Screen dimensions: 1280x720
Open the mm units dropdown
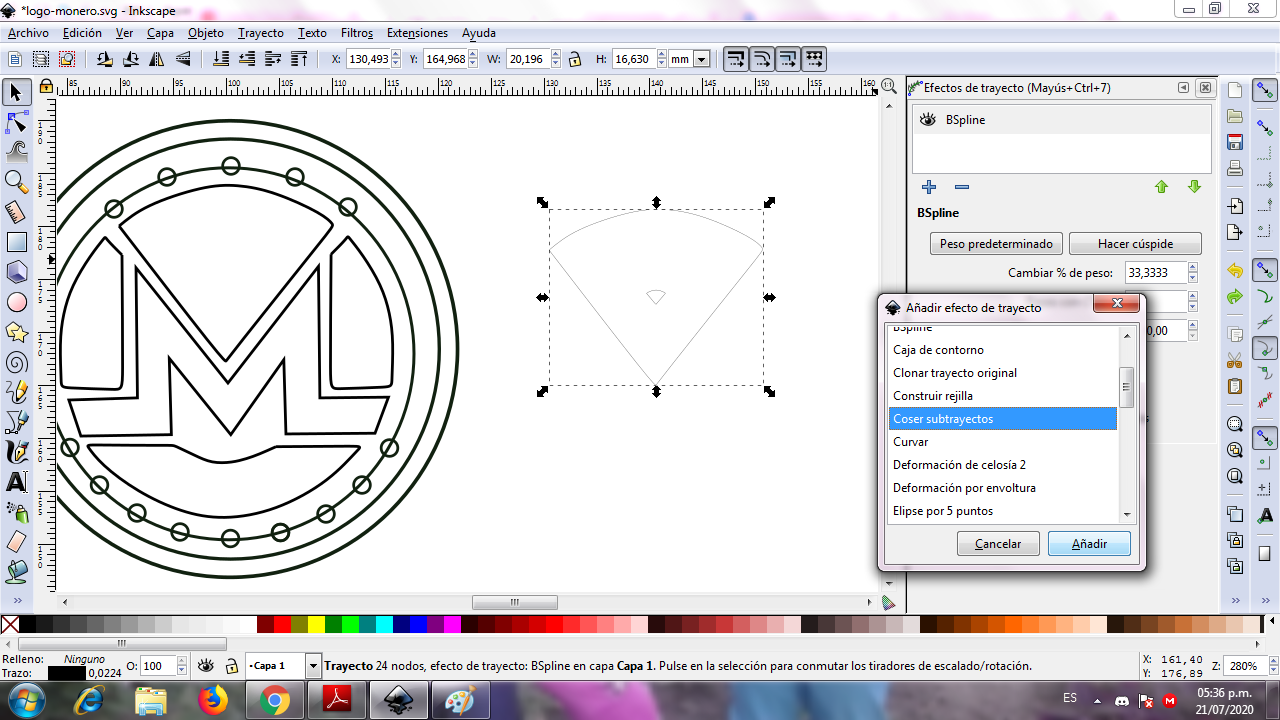point(701,59)
